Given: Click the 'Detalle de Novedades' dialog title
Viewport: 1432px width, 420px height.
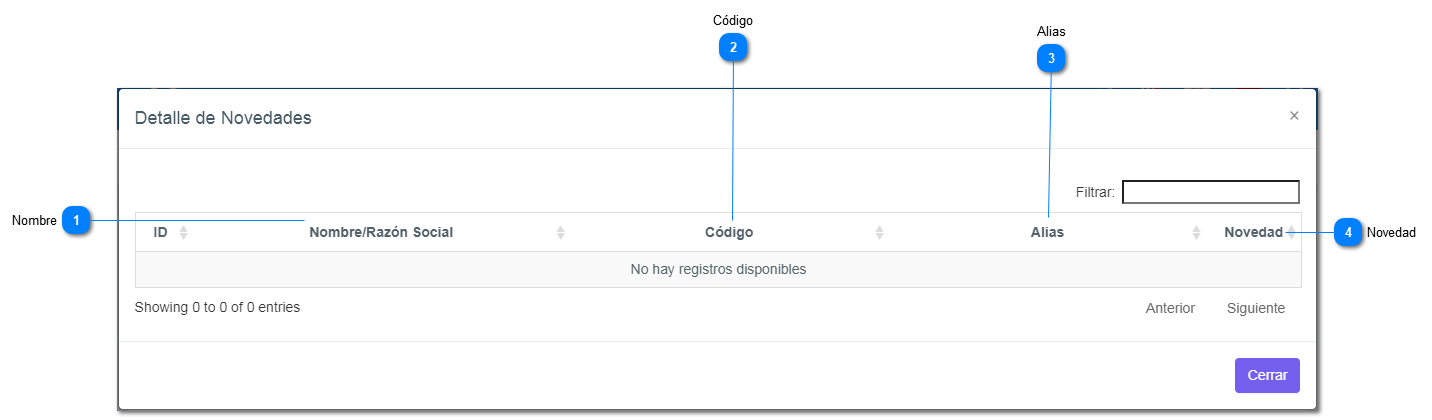Looking at the screenshot, I should (223, 118).
